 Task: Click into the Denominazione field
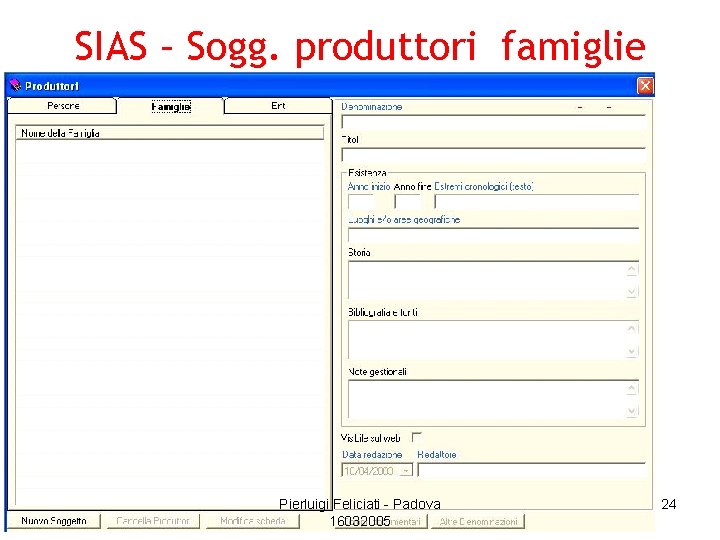coord(493,122)
